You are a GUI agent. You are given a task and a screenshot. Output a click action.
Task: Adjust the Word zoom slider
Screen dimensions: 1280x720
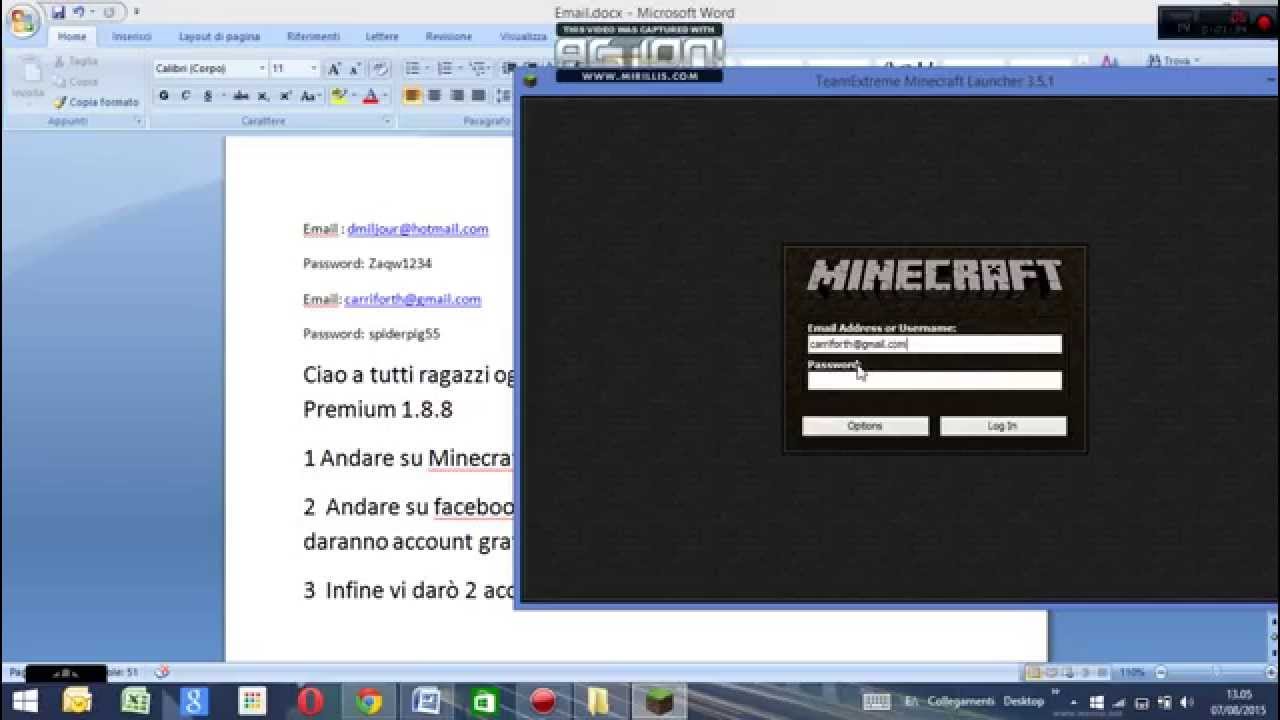(x=1215, y=672)
